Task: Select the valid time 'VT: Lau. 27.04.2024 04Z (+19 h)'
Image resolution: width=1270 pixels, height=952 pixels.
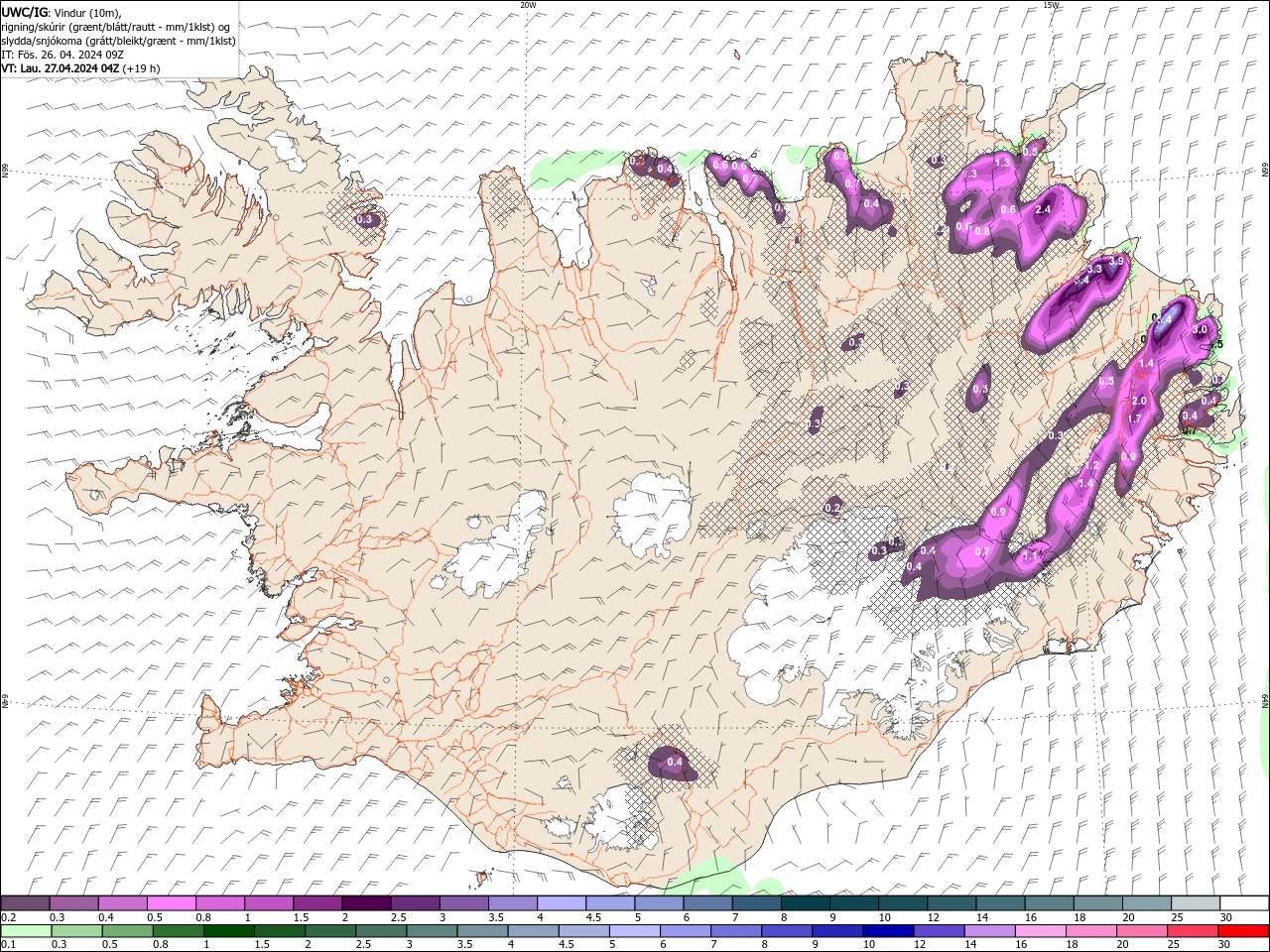Action: (80, 68)
